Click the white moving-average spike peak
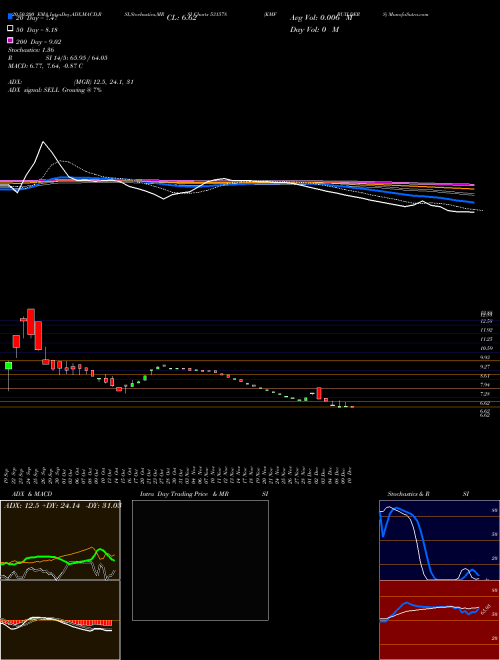500x660 pixels. pos(43,142)
